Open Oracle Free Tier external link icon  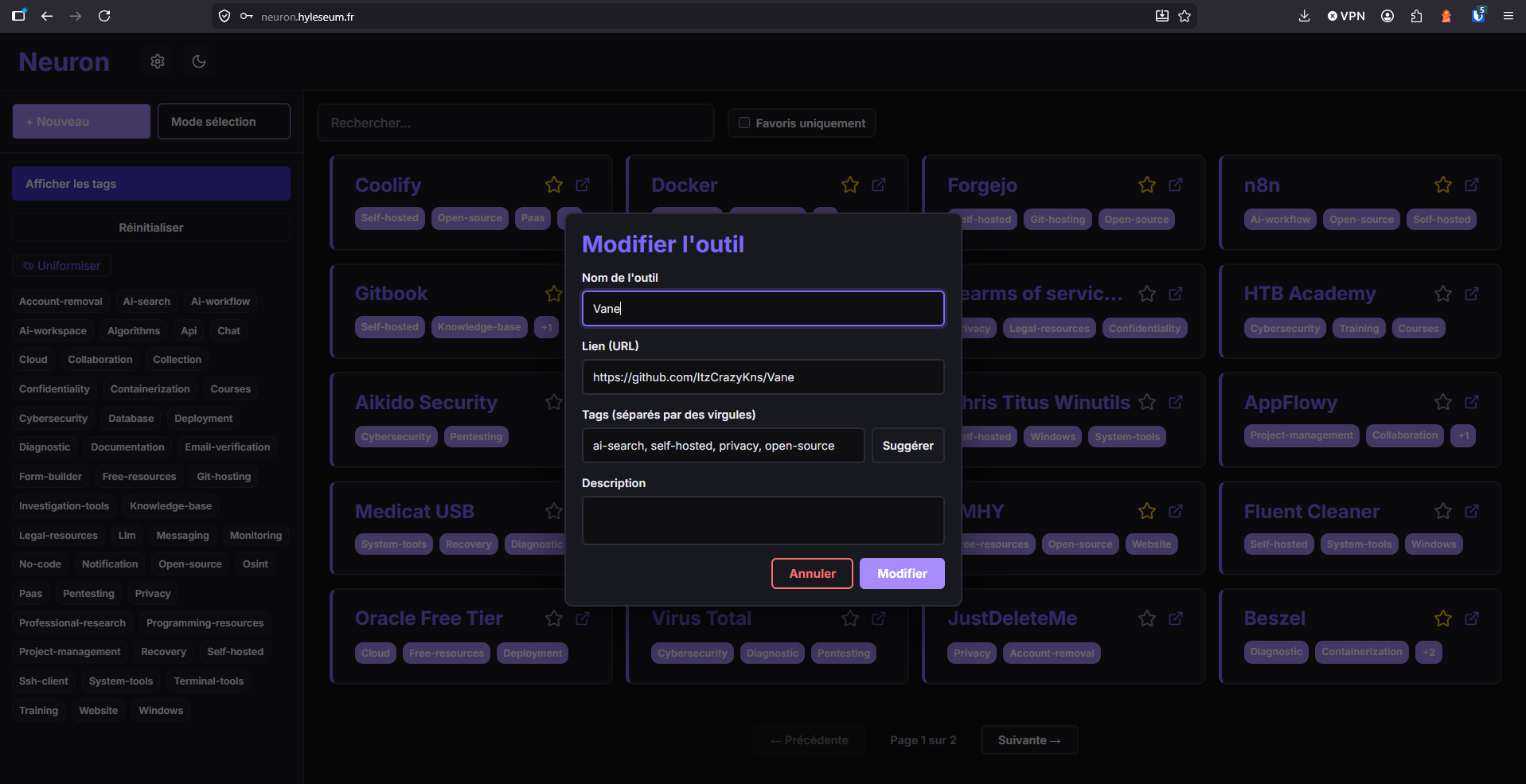click(x=583, y=618)
